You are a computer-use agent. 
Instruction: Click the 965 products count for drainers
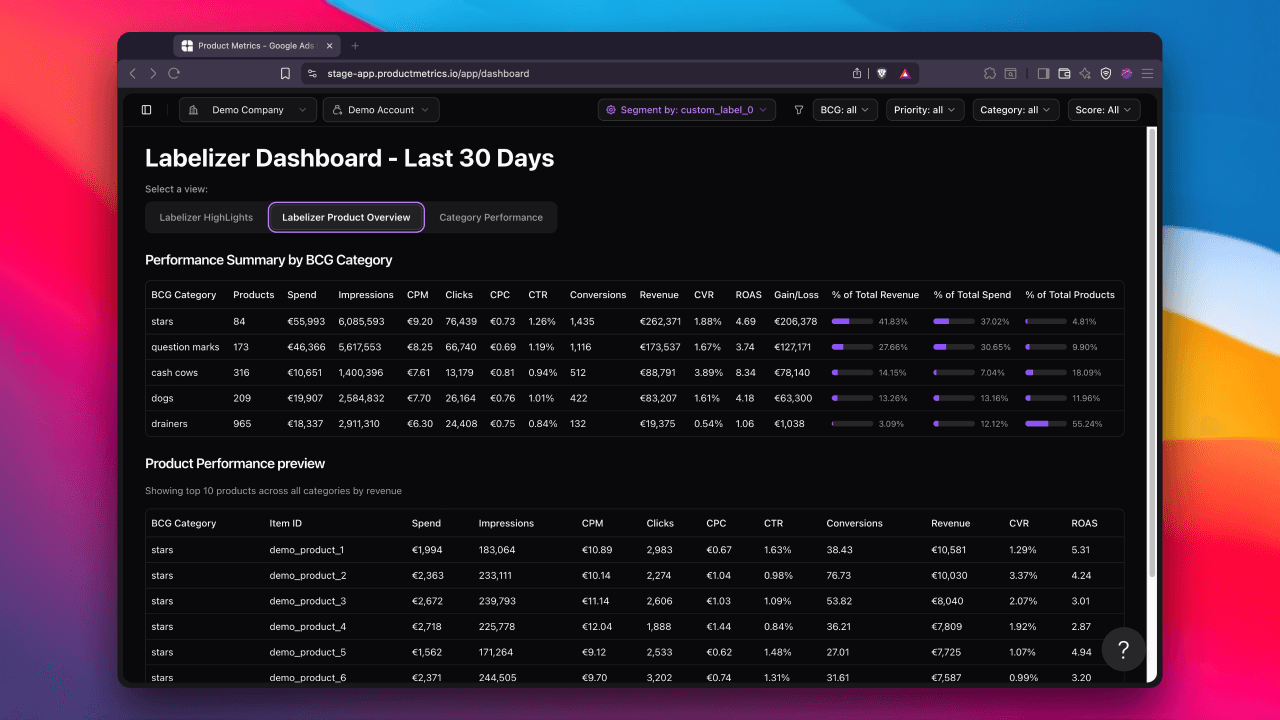241,424
